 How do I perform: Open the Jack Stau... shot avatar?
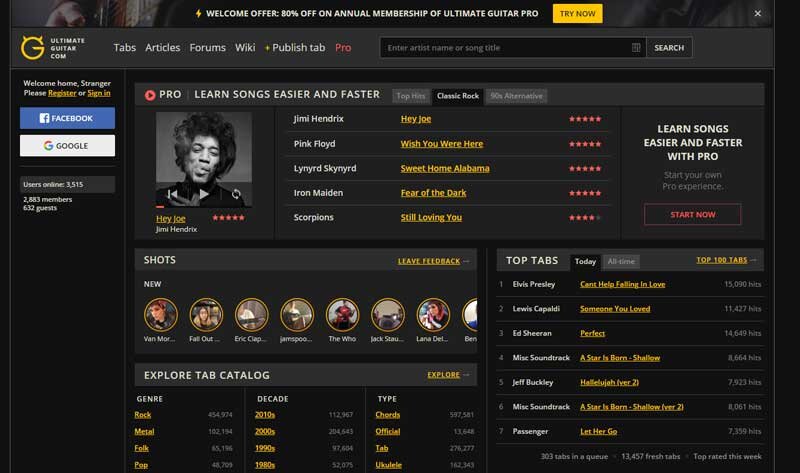click(388, 315)
